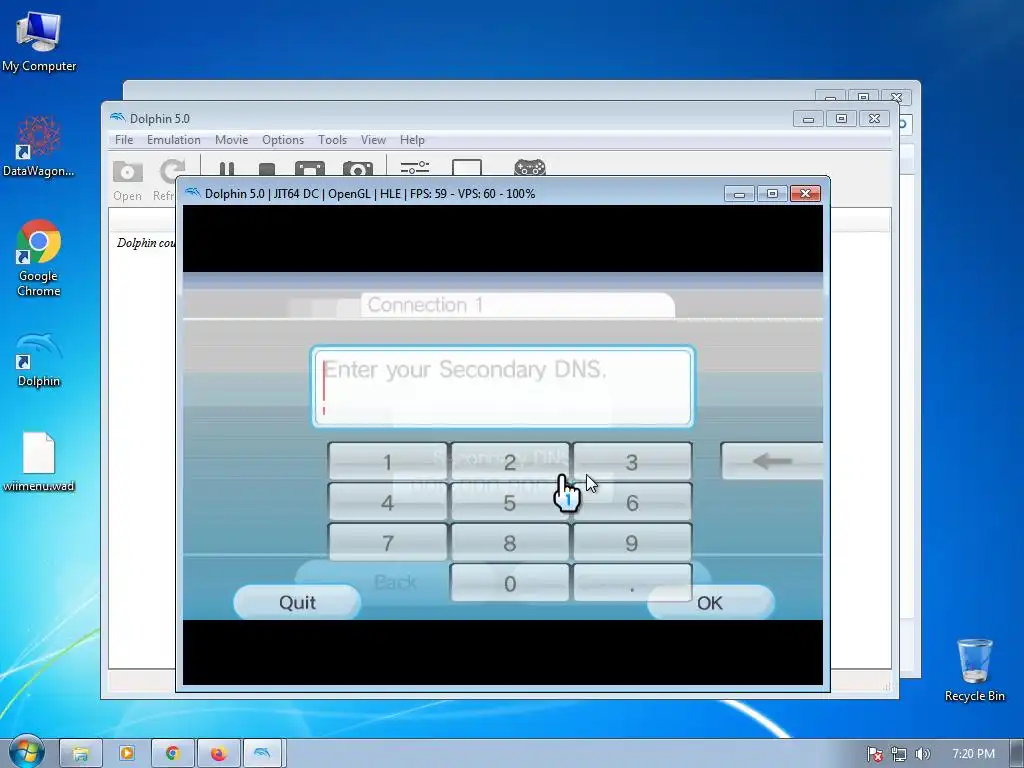
Task: Maximize the Dolphin game render window
Action: [772, 194]
